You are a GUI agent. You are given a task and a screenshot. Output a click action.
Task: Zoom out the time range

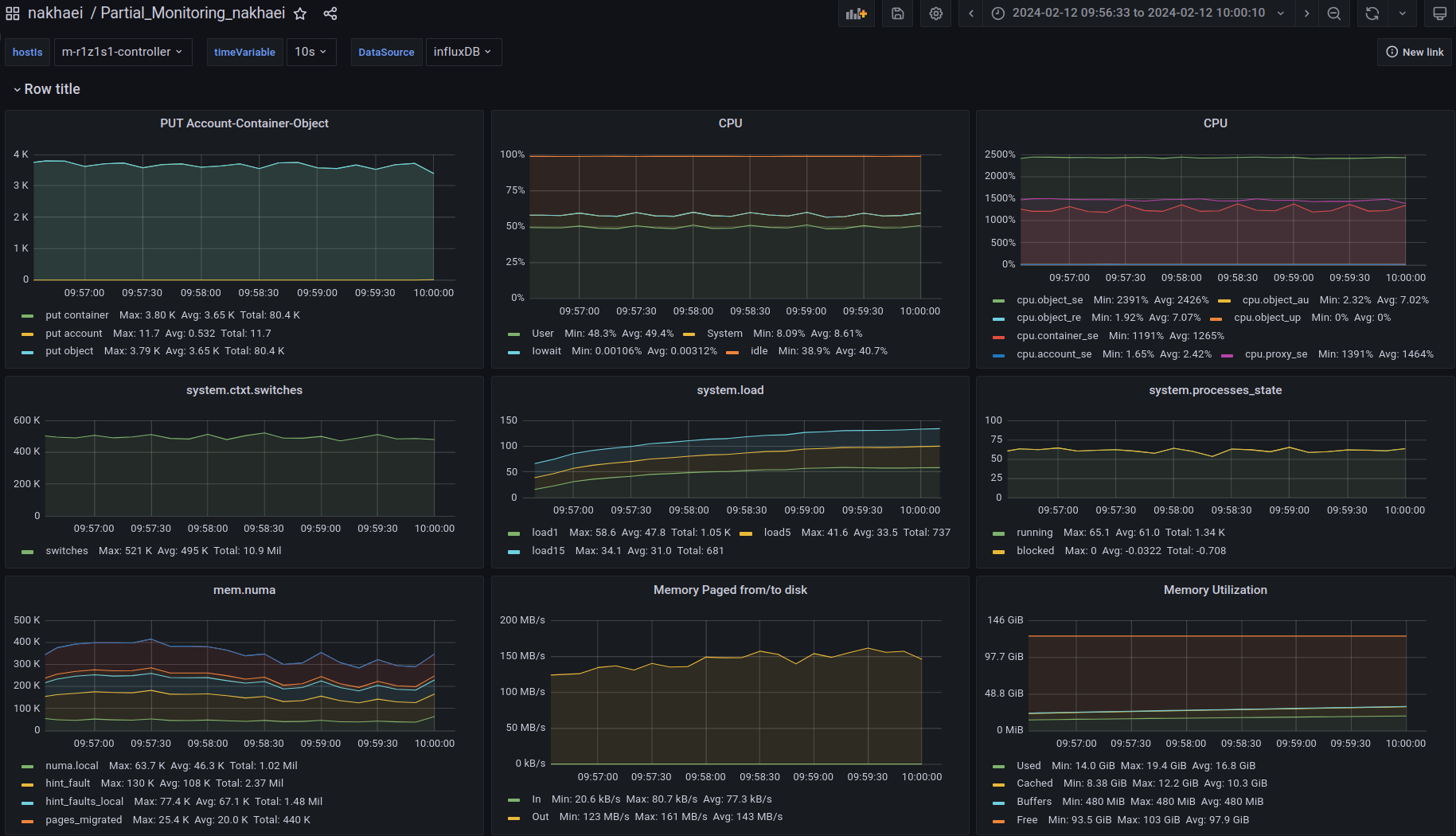[x=1334, y=14]
